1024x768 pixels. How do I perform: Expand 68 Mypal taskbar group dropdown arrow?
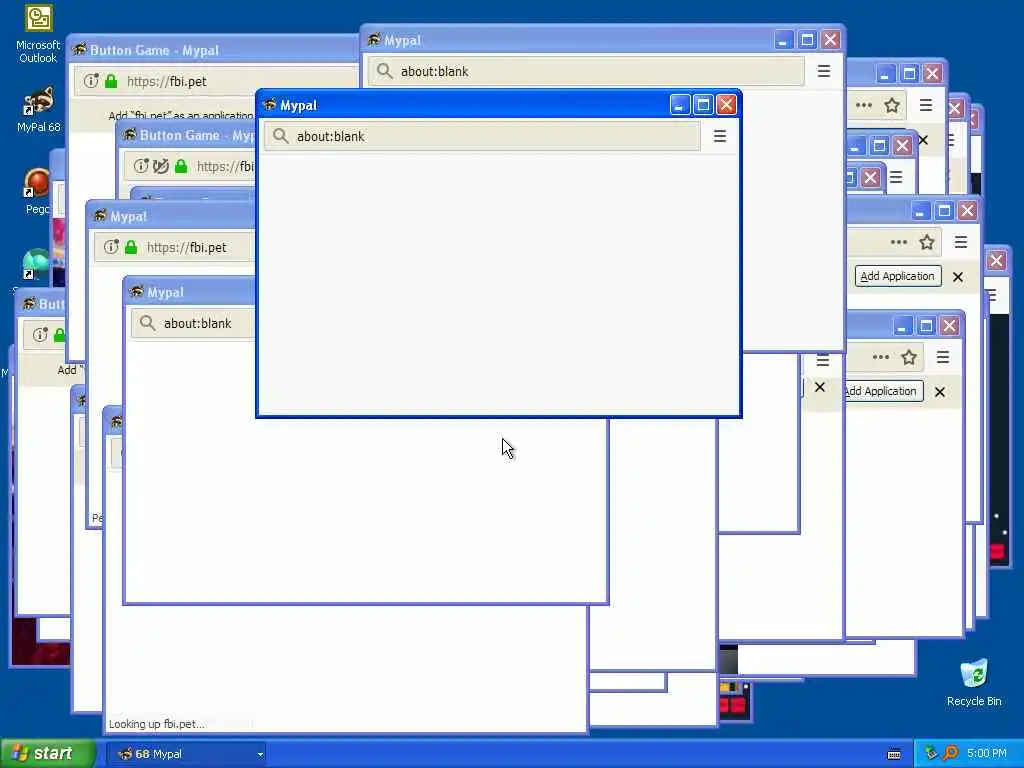coord(260,754)
